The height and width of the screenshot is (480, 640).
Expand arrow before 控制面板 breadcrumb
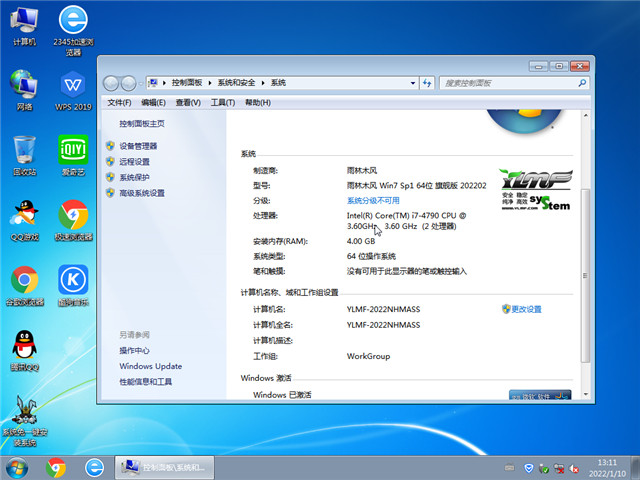(164, 83)
